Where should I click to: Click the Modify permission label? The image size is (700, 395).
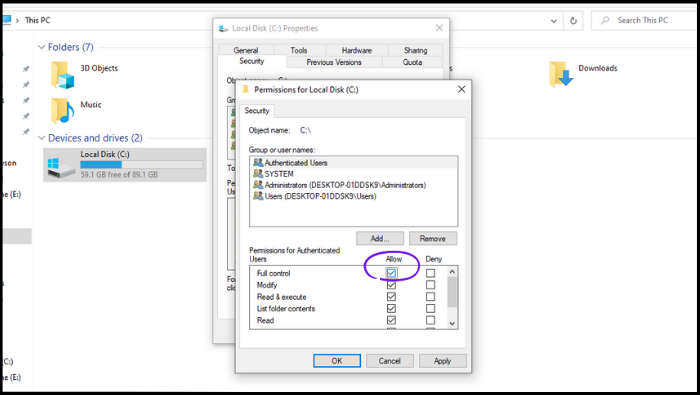[x=267, y=285]
